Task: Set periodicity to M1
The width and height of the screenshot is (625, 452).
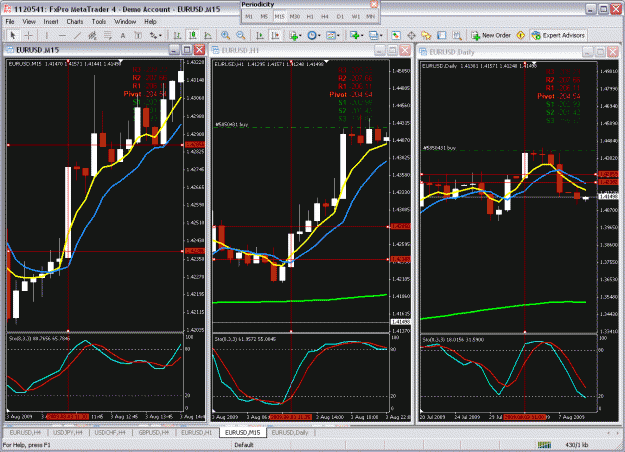Action: coord(249,16)
